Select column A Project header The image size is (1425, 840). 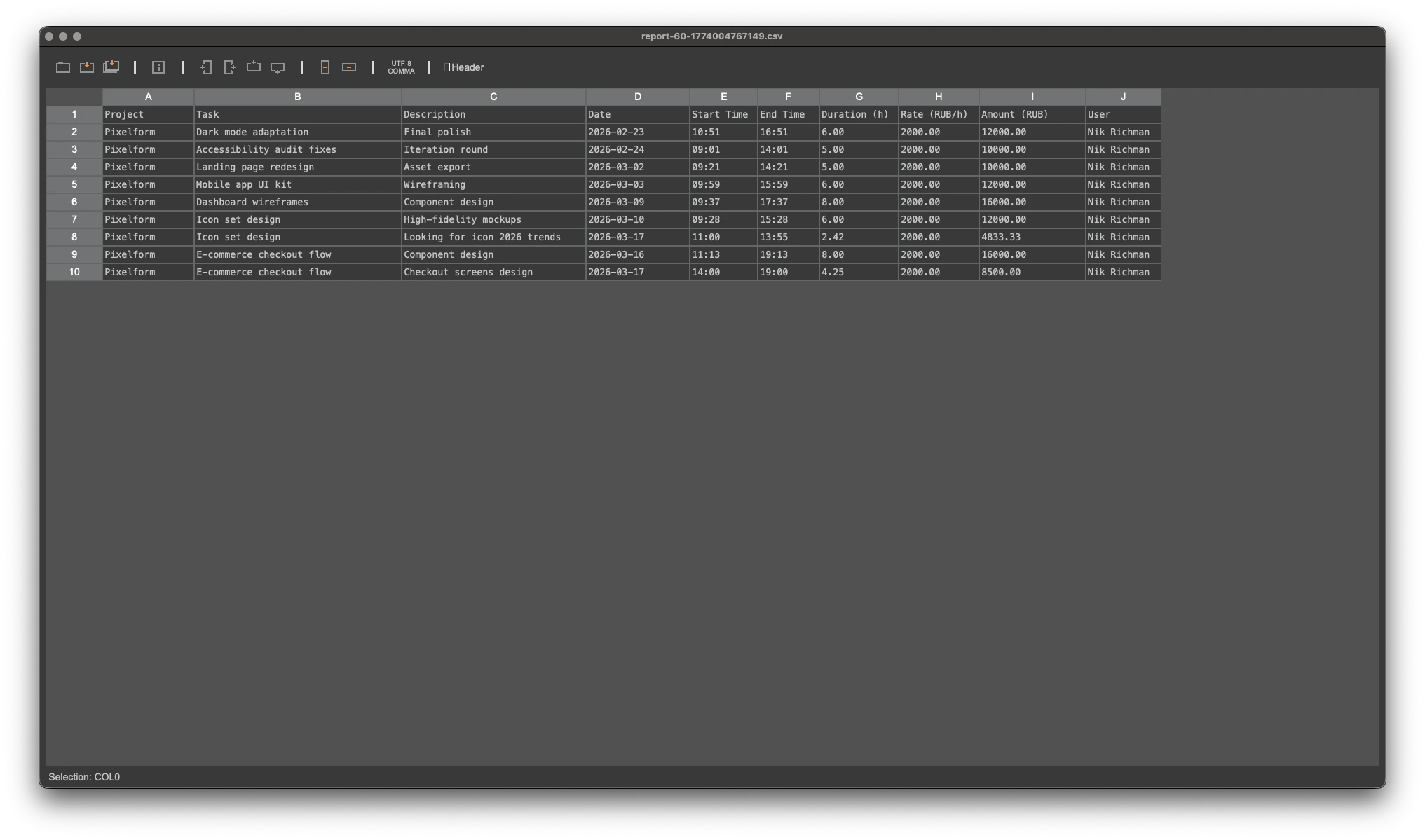click(x=148, y=97)
